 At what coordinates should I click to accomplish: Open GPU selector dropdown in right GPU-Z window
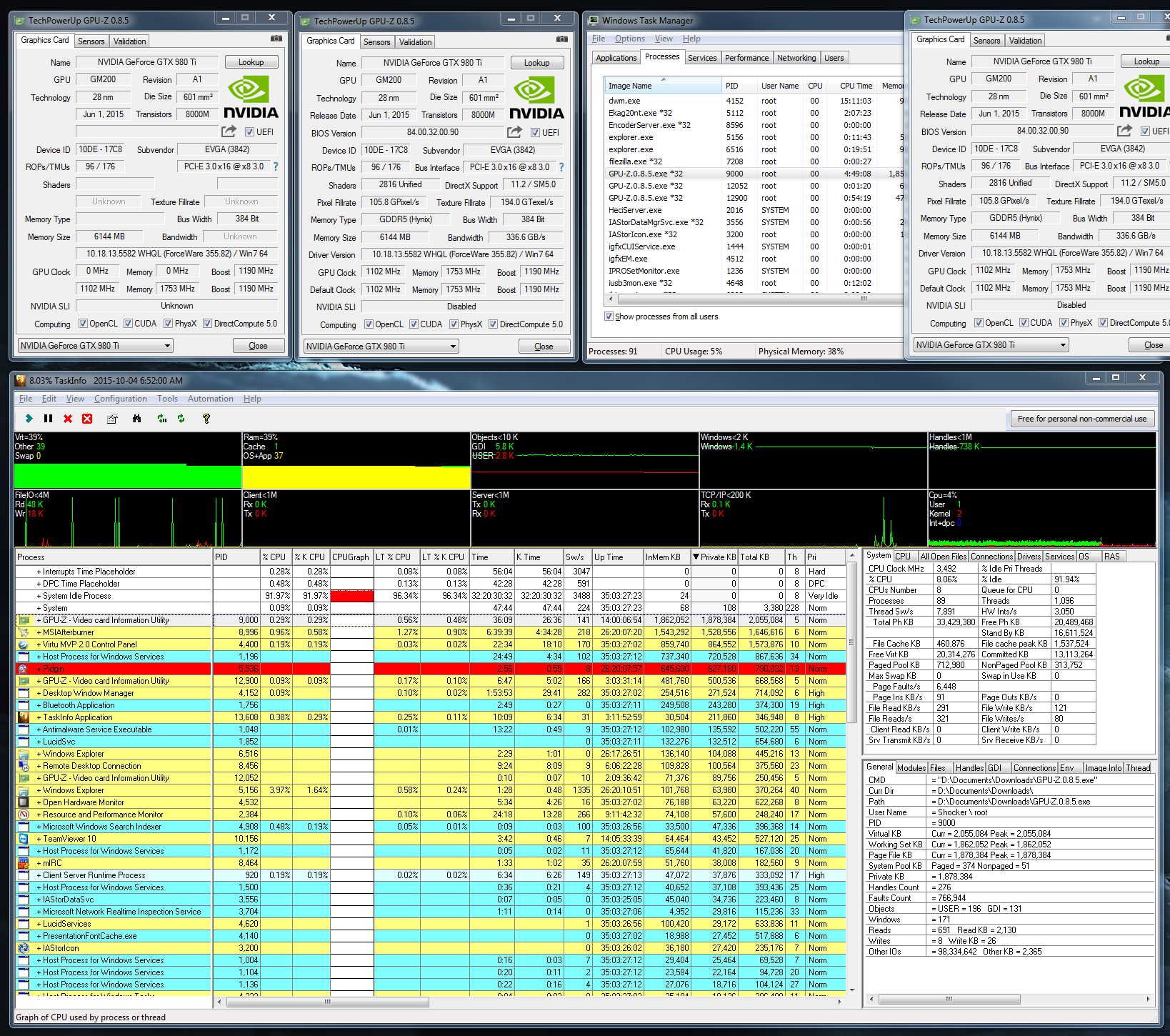click(x=991, y=345)
